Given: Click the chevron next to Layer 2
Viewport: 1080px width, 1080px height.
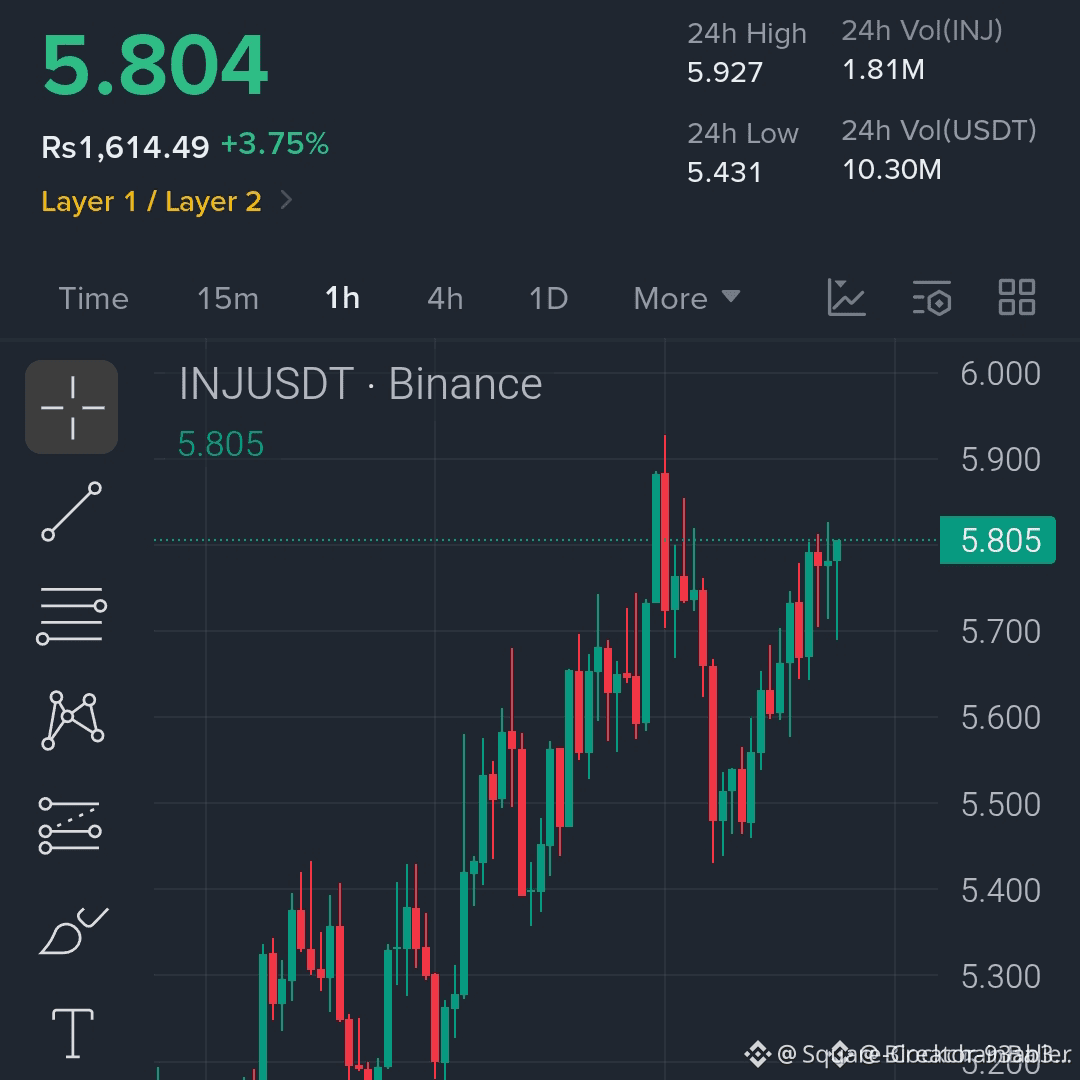Looking at the screenshot, I should click(x=287, y=200).
